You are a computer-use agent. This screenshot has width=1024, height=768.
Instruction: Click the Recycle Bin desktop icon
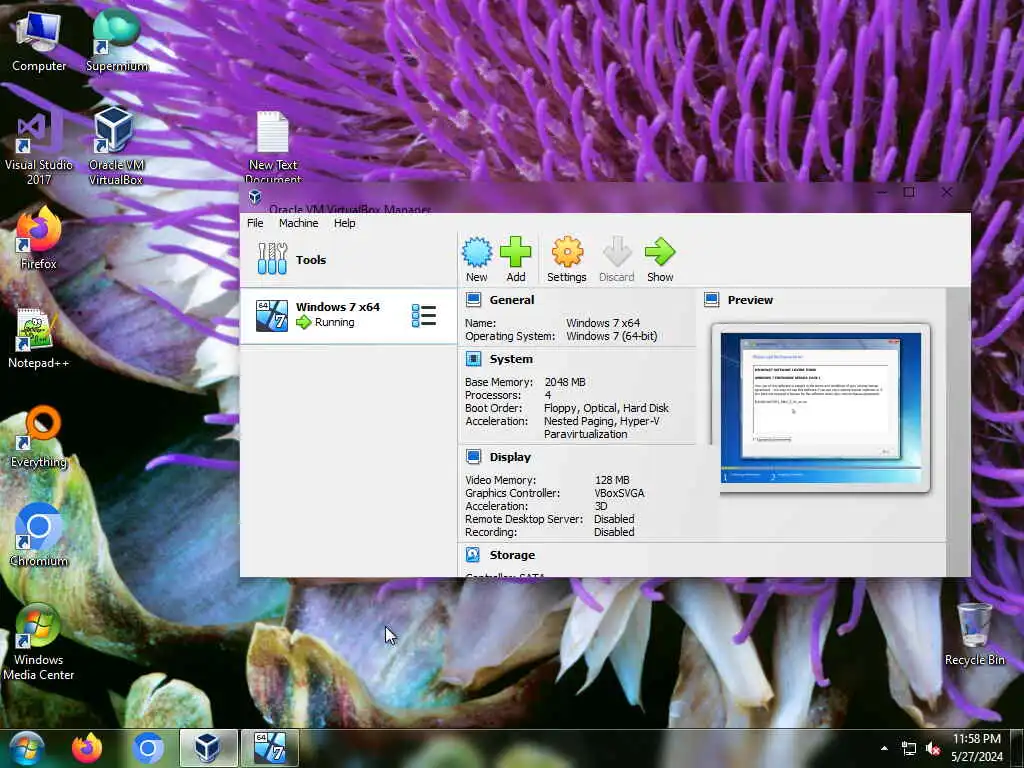(x=974, y=634)
